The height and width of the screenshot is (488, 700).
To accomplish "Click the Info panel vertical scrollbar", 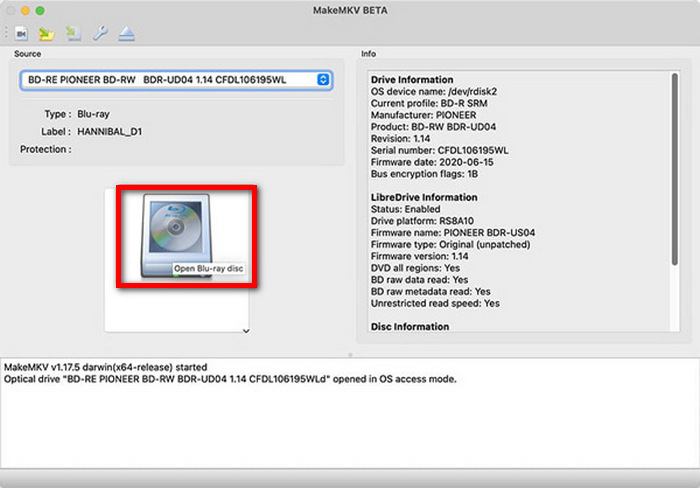I will pos(675,169).
